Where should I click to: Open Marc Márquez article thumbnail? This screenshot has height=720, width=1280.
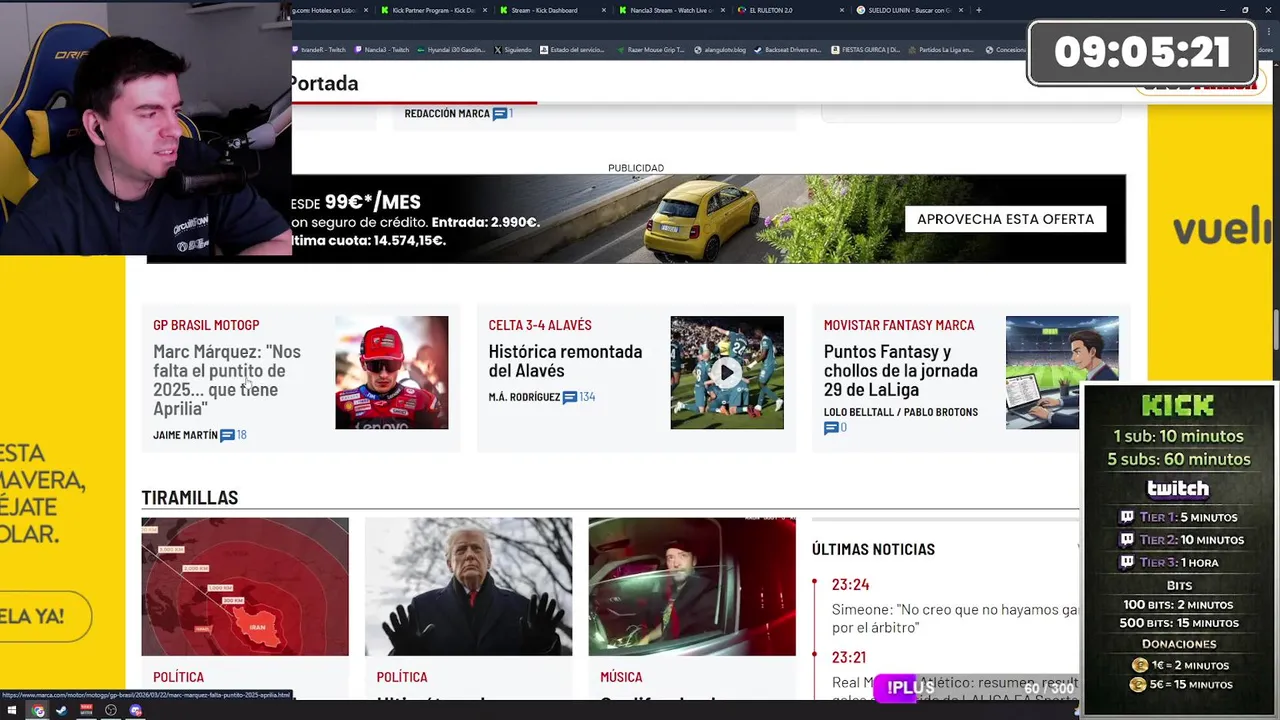tap(392, 373)
